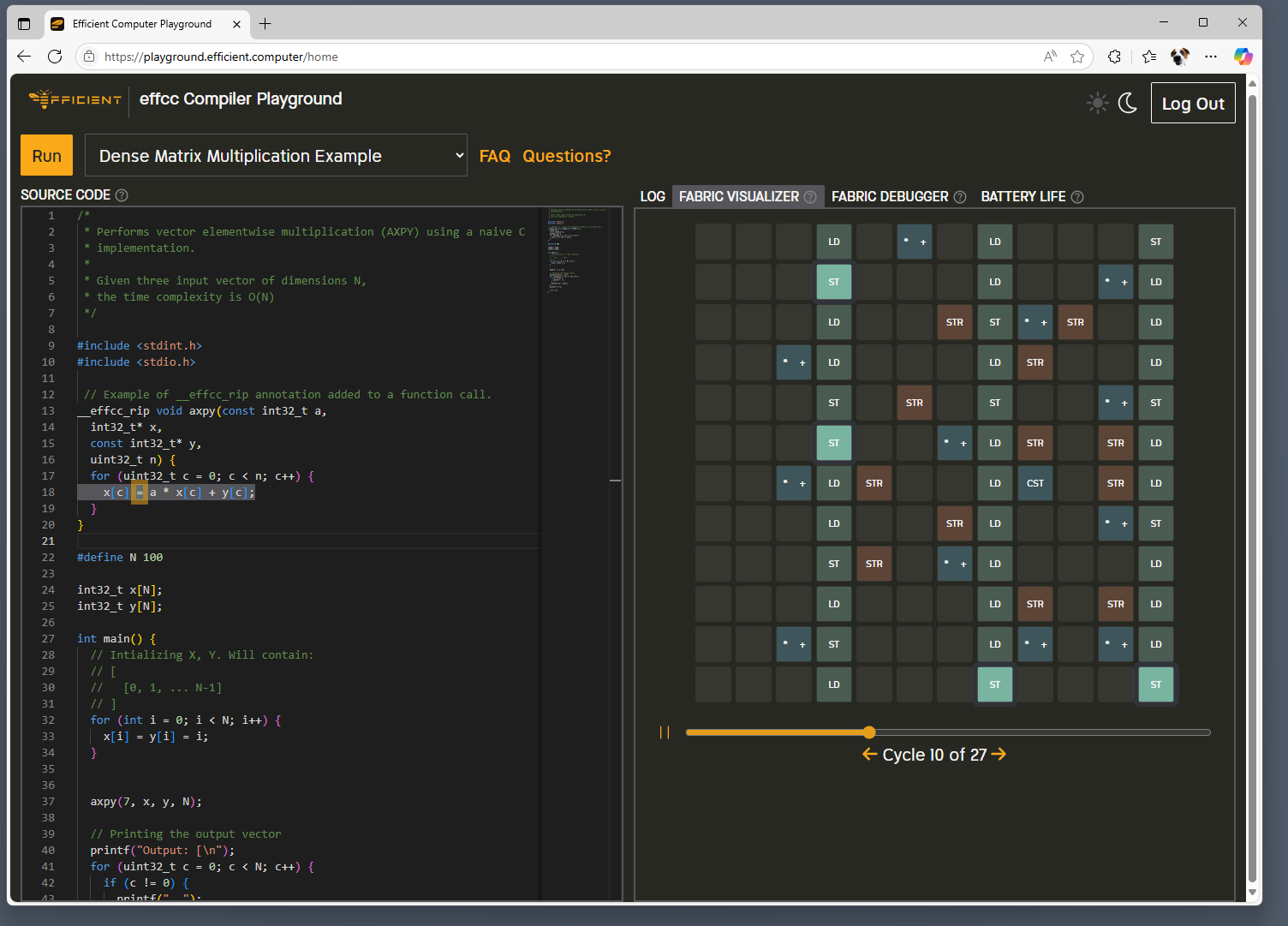Pause the fabric visualizer playback
The height and width of the screenshot is (926, 1288).
click(665, 732)
